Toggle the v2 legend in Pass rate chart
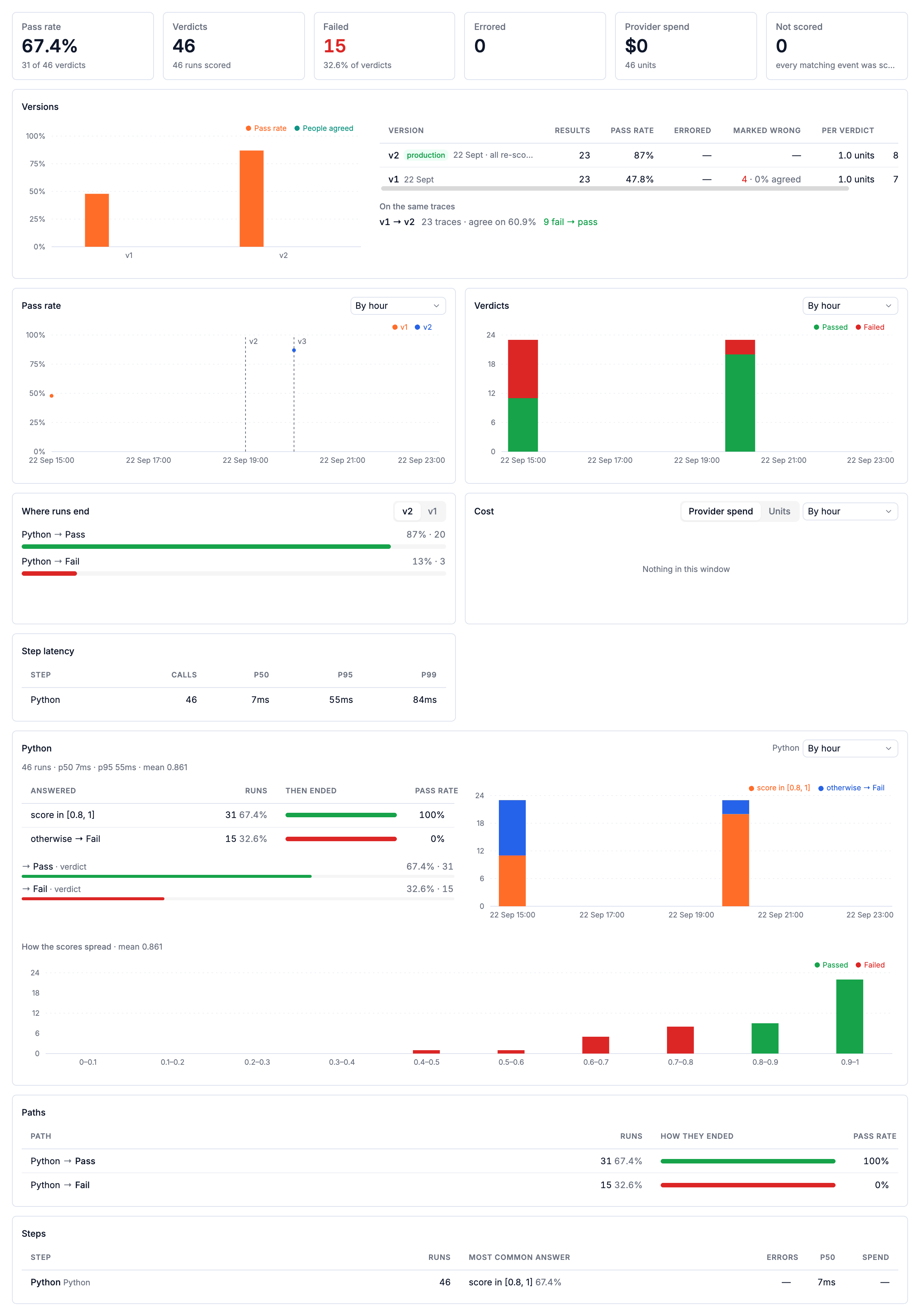This screenshot has width=920, height=1316. [x=423, y=327]
